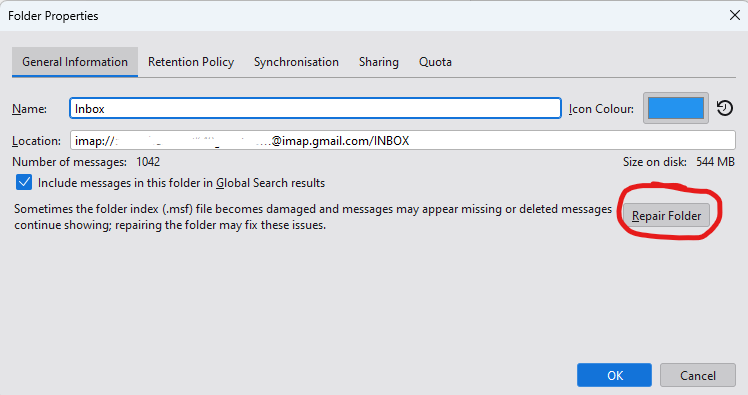Untick Include messages in Global Search
Screen dimensions: 748x395
(24, 182)
